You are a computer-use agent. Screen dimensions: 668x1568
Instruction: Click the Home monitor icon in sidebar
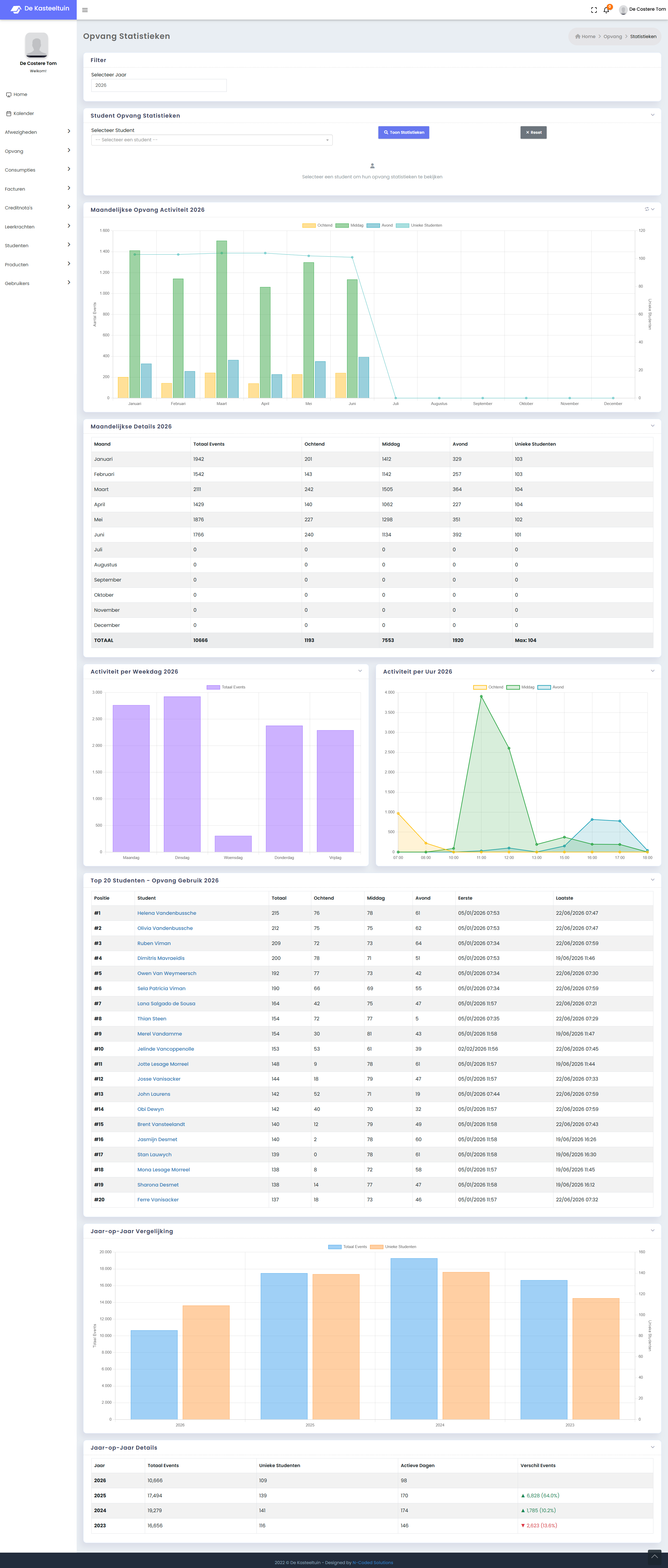(9, 94)
